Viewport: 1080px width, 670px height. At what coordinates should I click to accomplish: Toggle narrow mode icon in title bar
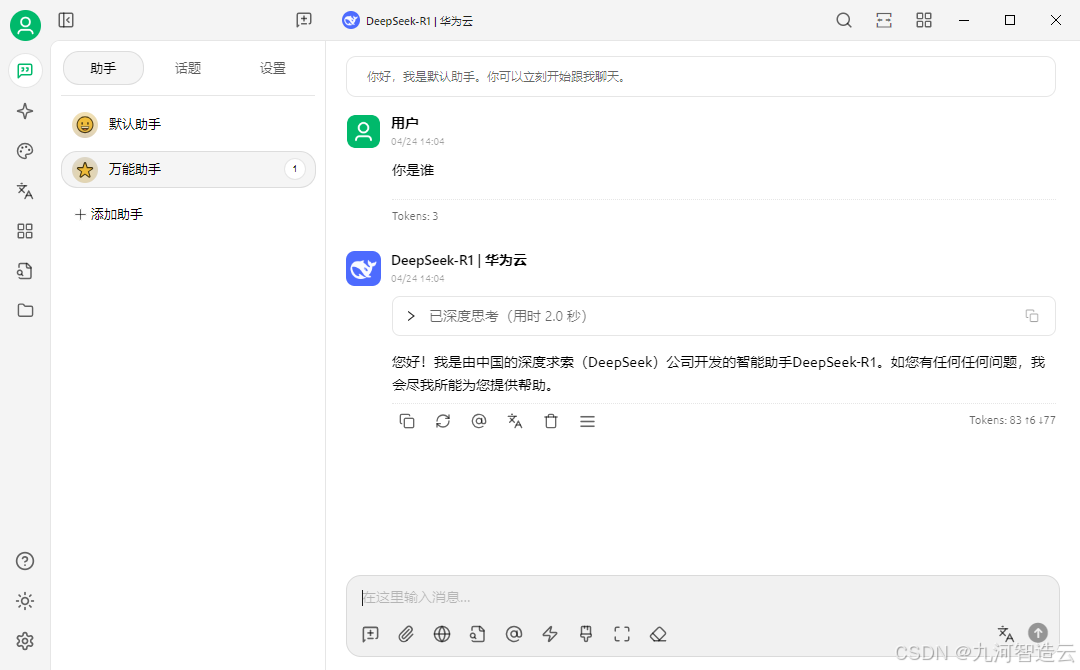point(884,21)
